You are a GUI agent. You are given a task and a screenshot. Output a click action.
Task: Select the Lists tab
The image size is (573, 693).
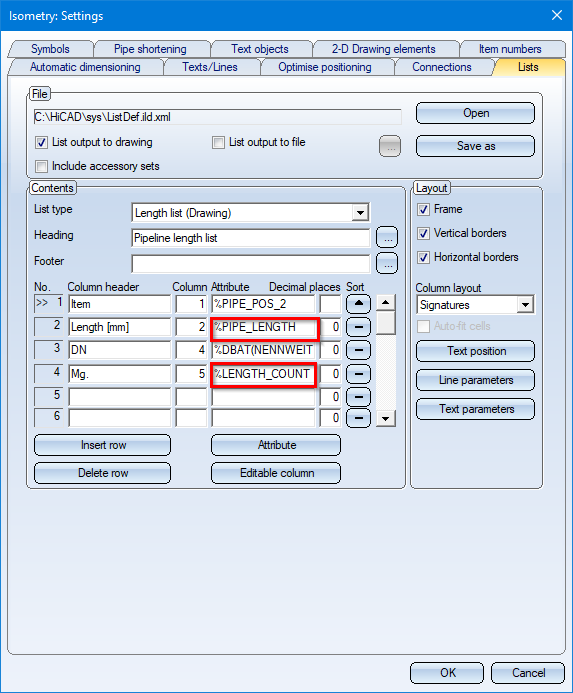coord(528,67)
